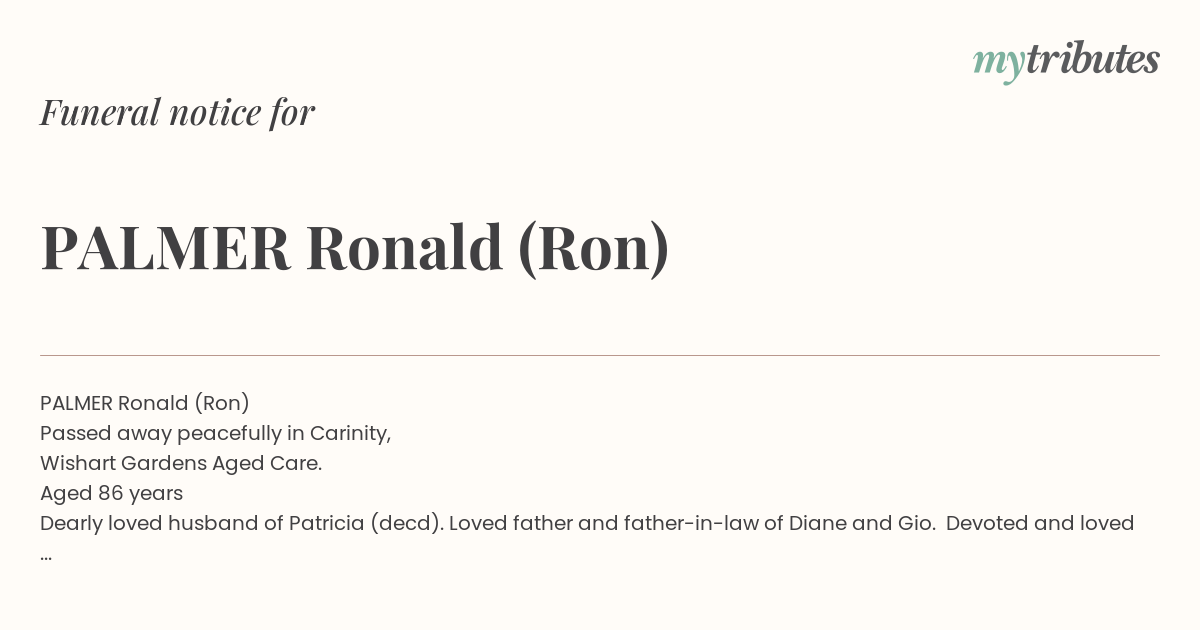The height and width of the screenshot is (630, 1200).
Task: Click 'Devoted and loved' at line end
Action: (x=1040, y=523)
